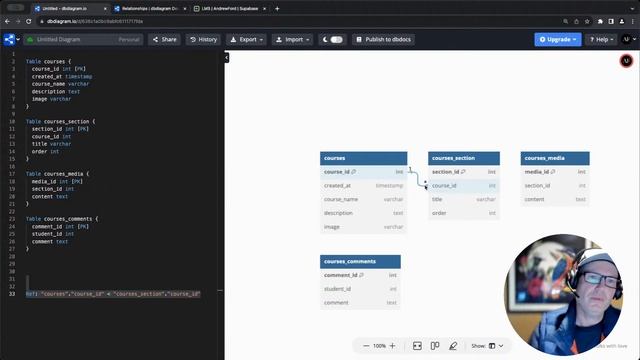Close the Relationships dbdiagram Docs tab

(x=184, y=9)
